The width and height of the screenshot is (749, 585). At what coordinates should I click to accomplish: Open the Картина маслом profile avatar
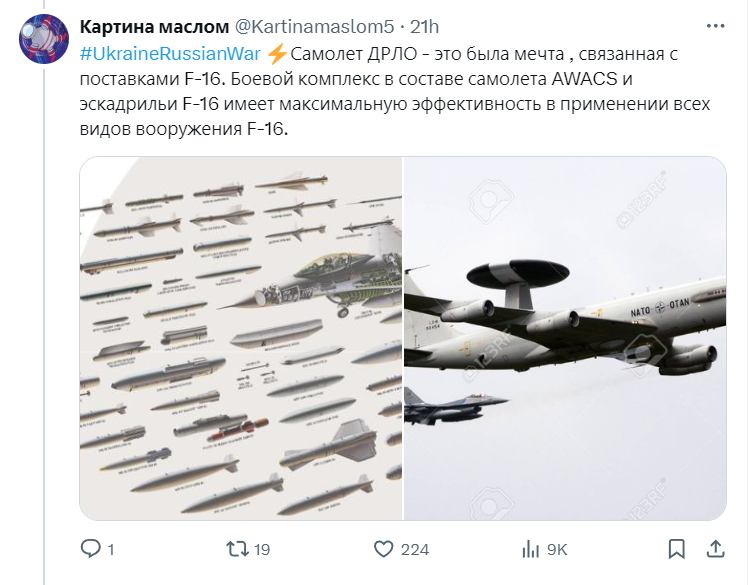coord(44,39)
